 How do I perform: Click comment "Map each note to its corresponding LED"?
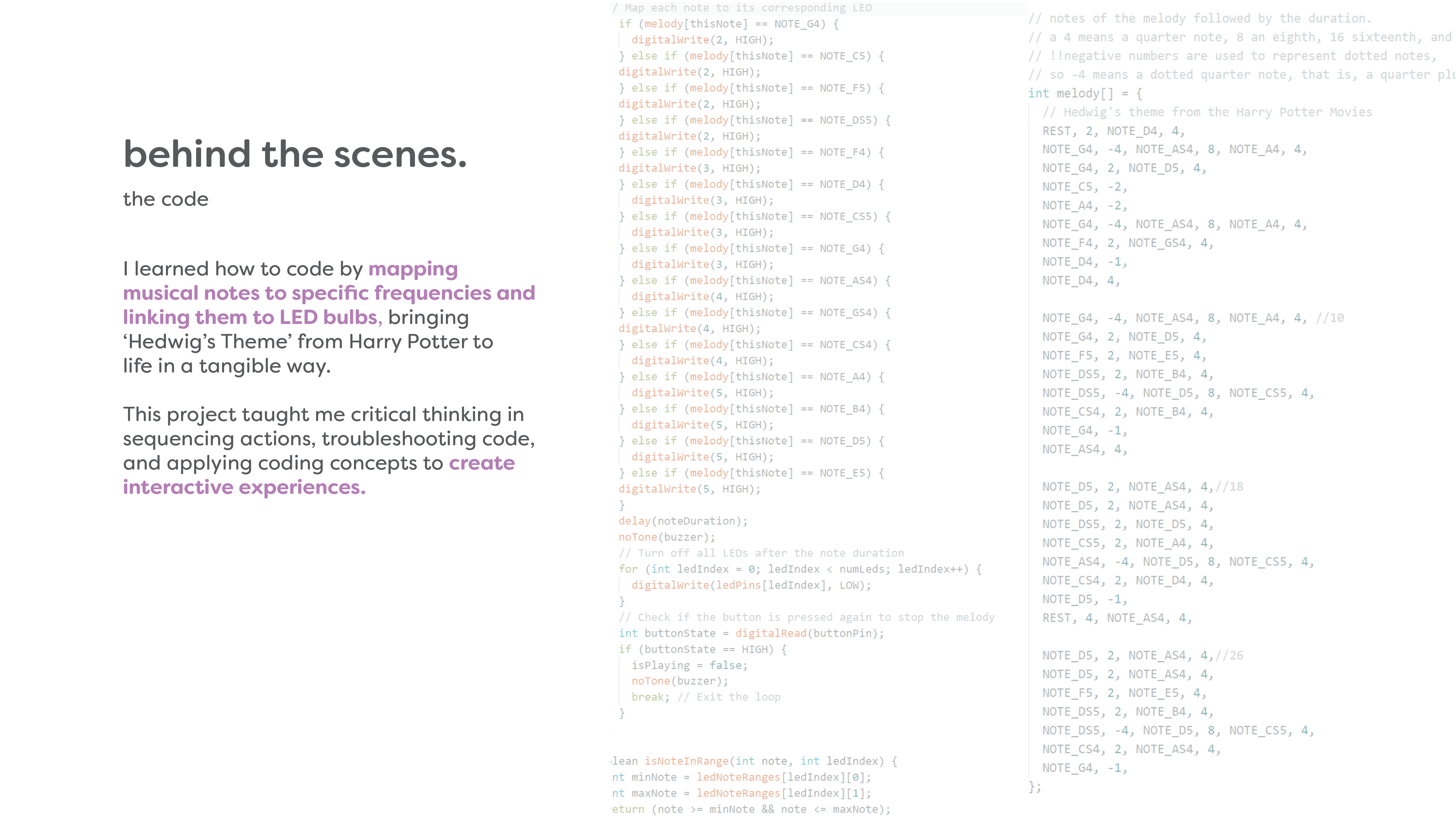[x=742, y=8]
